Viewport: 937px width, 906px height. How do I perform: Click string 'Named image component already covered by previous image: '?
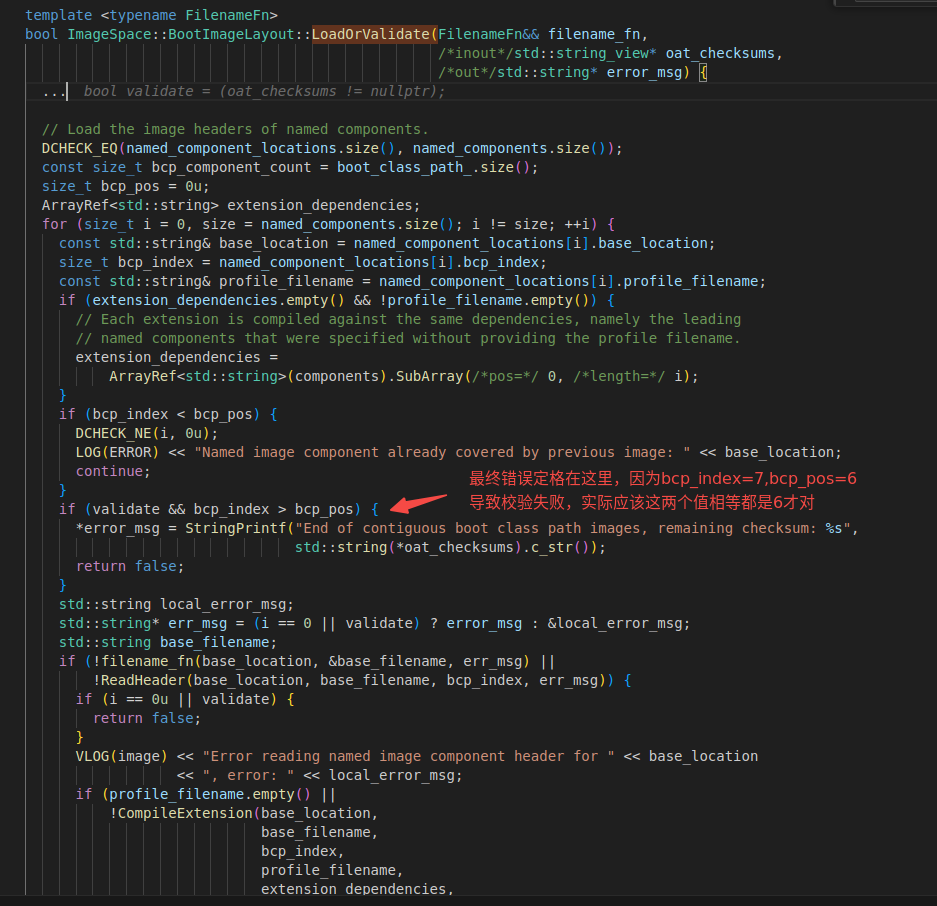click(x=442, y=453)
